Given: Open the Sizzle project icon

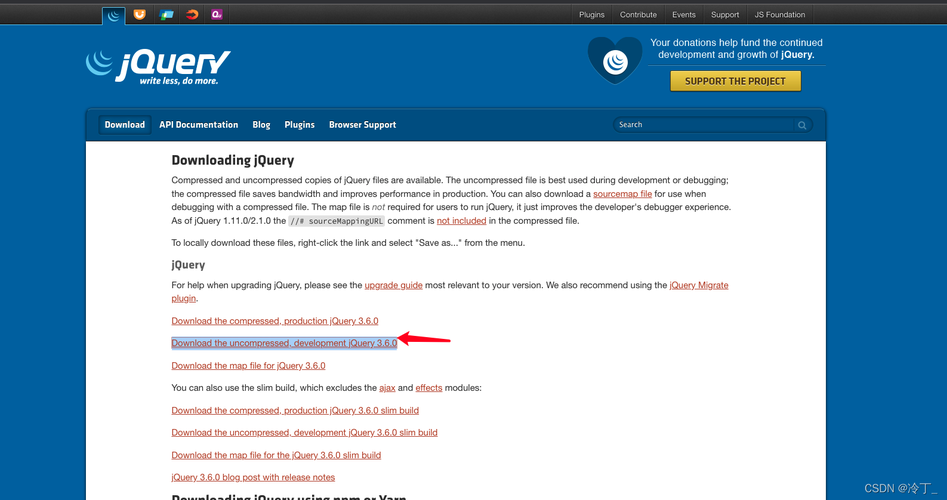Looking at the screenshot, I should click(x=192, y=14).
